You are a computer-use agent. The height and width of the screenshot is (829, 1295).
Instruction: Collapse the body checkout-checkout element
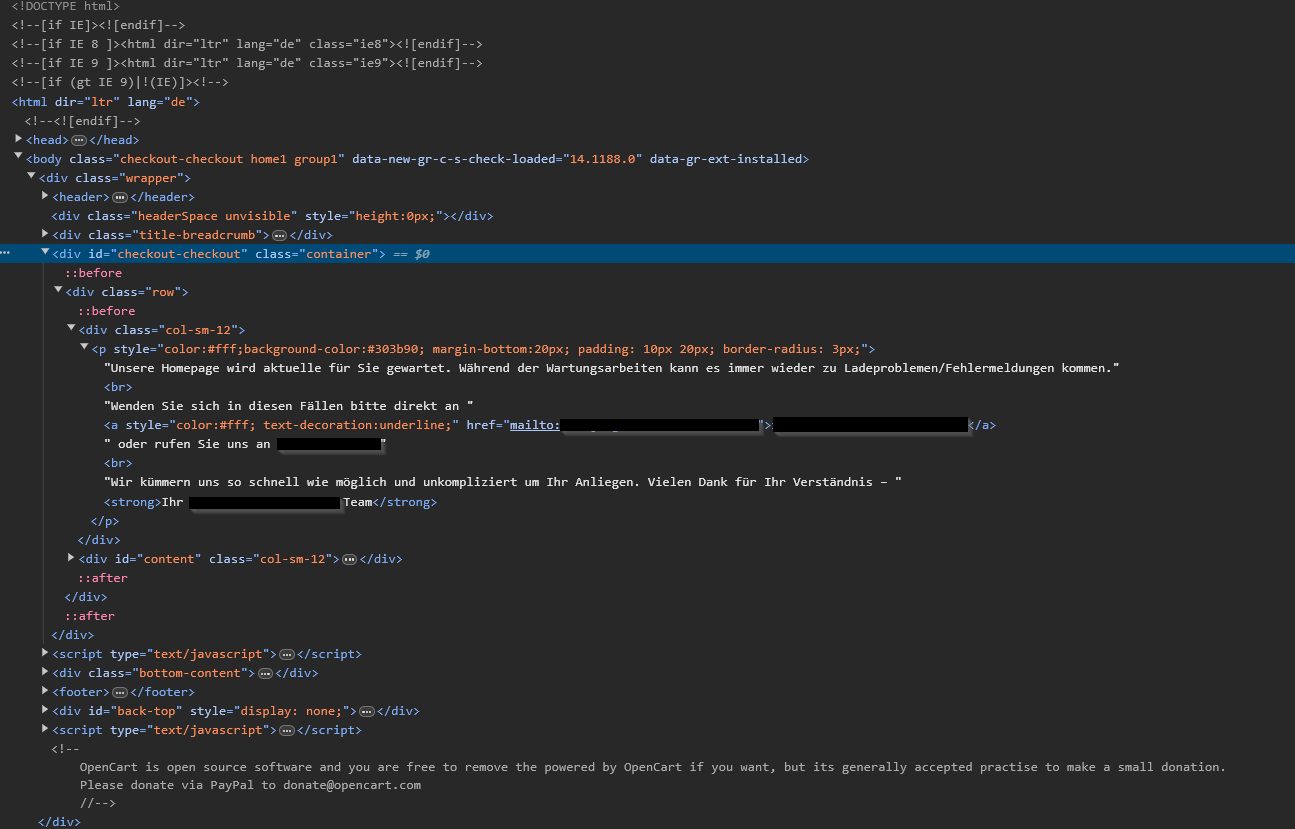(x=19, y=158)
